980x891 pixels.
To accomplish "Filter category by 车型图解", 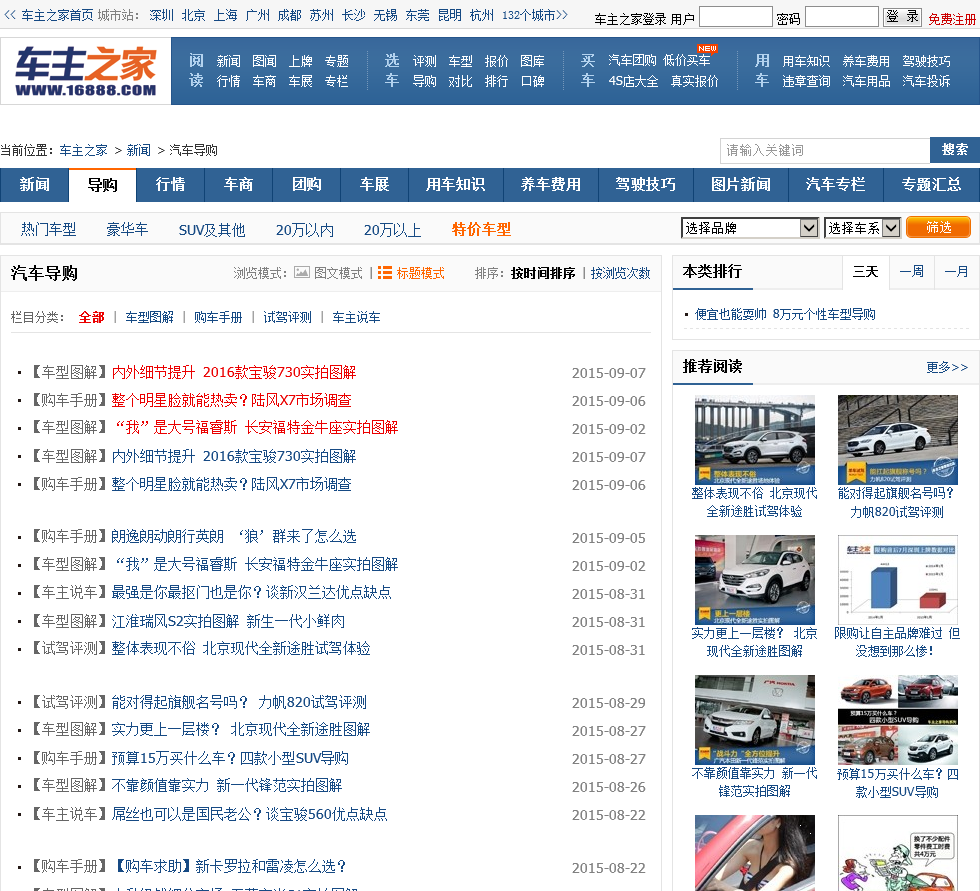I will pyautogui.click(x=149, y=317).
